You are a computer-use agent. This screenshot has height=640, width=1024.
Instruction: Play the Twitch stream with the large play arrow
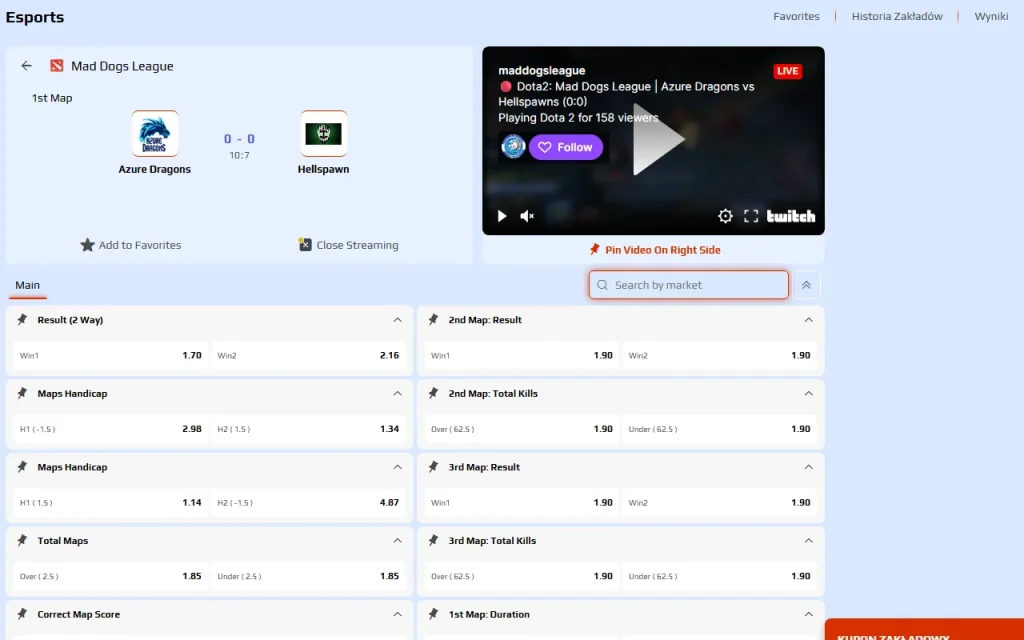click(x=658, y=139)
